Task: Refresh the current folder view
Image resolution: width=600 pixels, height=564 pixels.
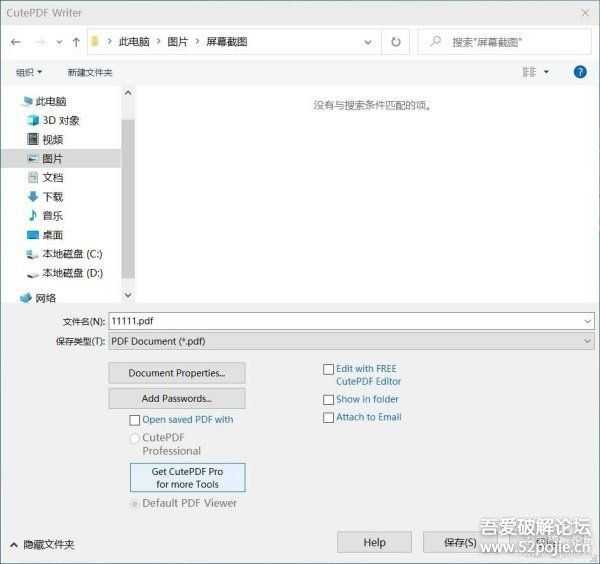Action: tap(396, 42)
